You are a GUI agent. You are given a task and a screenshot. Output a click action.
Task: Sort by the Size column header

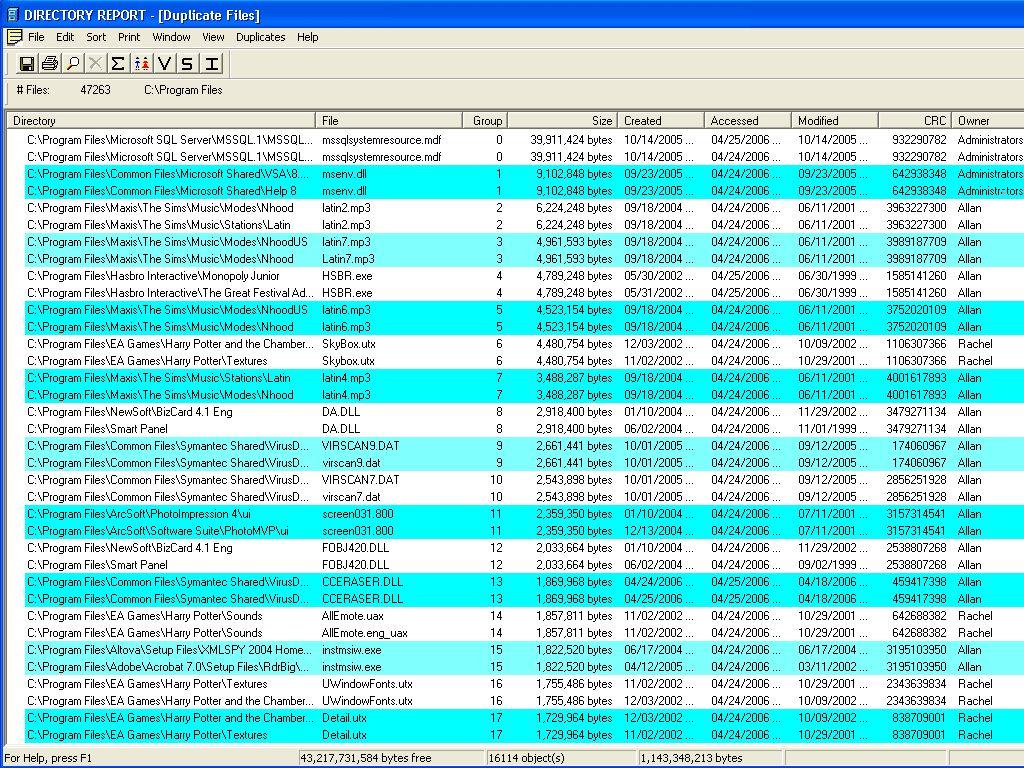coord(562,121)
